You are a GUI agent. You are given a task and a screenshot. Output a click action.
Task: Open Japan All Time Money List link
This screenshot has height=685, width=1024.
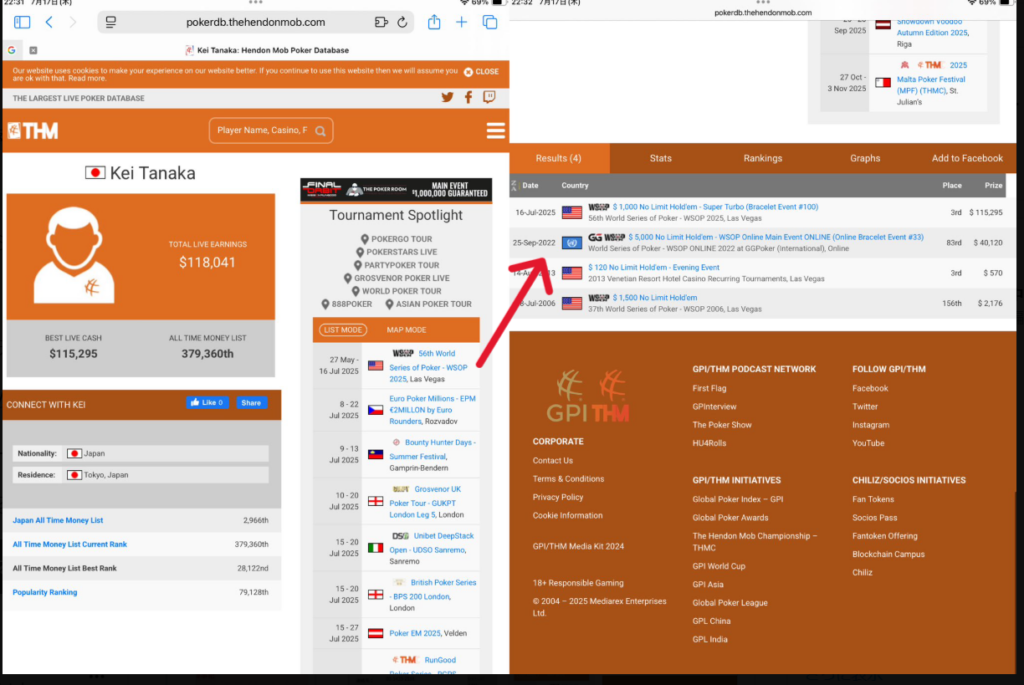point(58,520)
